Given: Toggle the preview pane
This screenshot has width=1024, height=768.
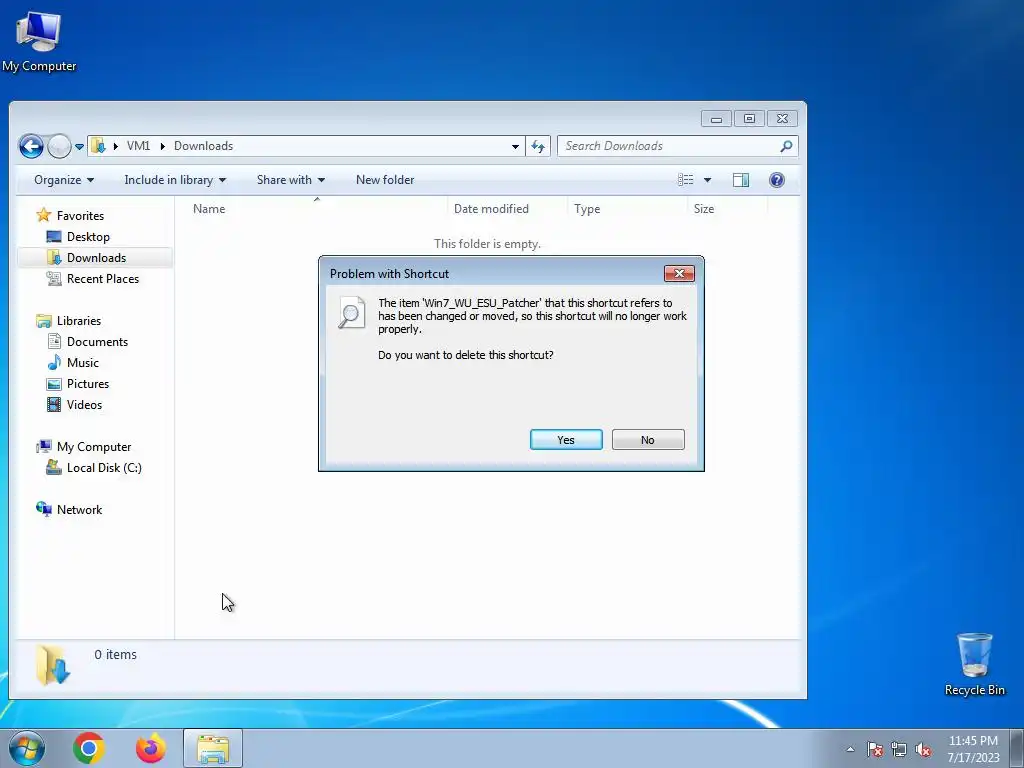Looking at the screenshot, I should tap(741, 180).
